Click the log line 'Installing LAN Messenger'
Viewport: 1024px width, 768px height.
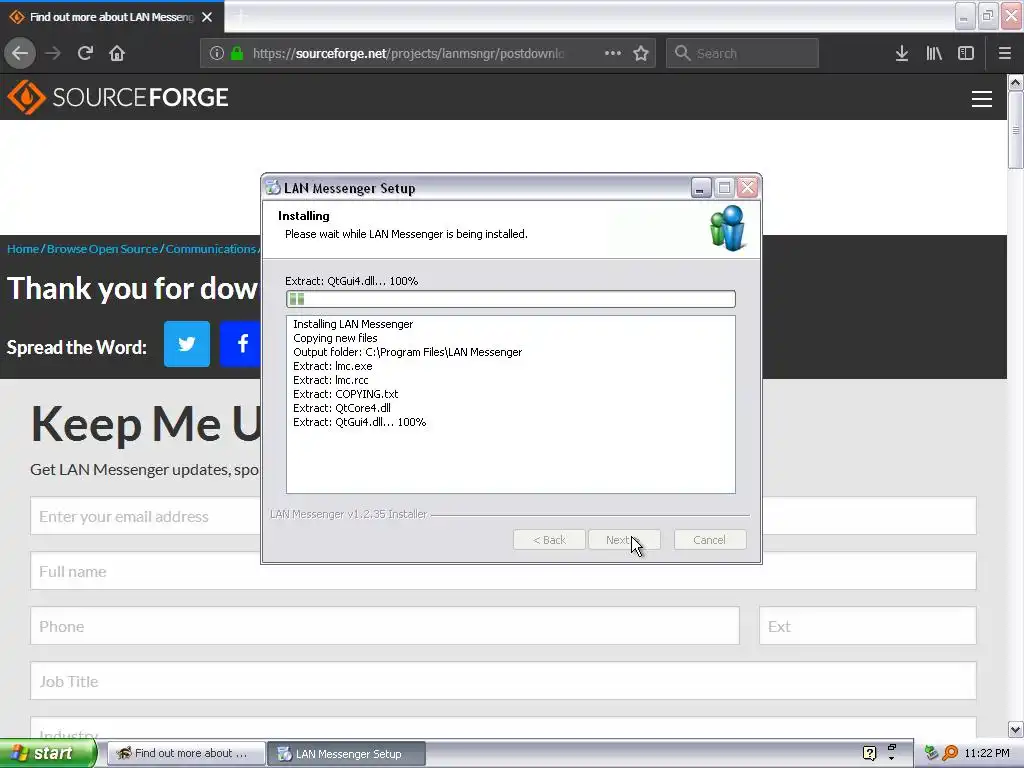[353, 324]
